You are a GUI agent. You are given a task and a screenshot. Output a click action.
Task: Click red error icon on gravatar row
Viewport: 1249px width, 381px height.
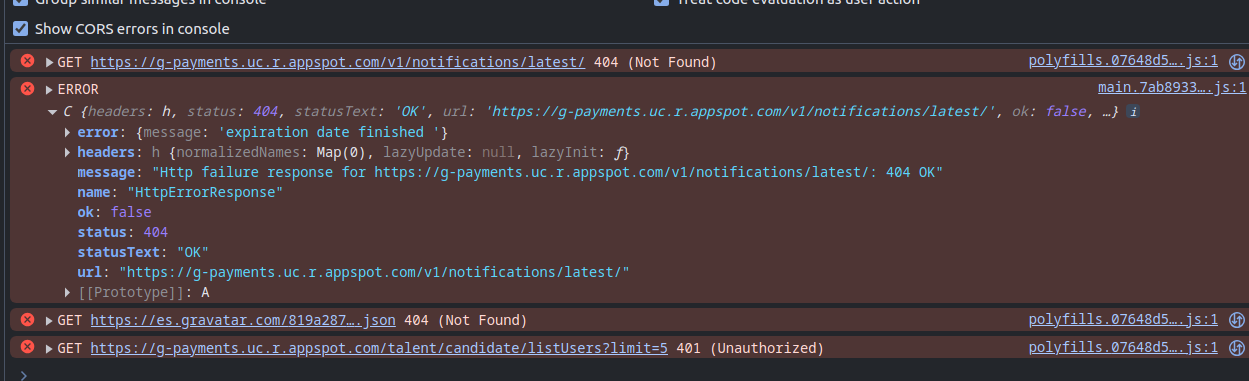(x=27, y=320)
